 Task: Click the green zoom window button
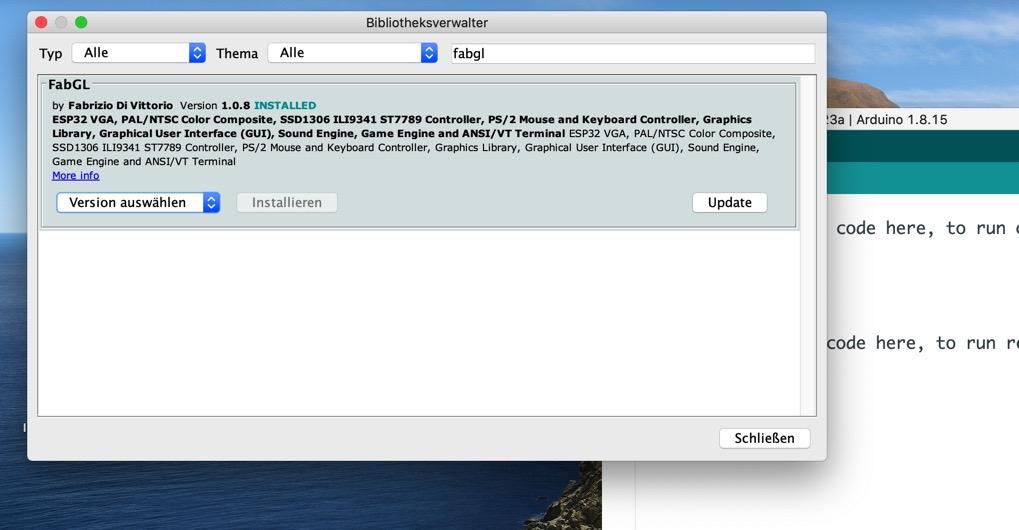81,22
